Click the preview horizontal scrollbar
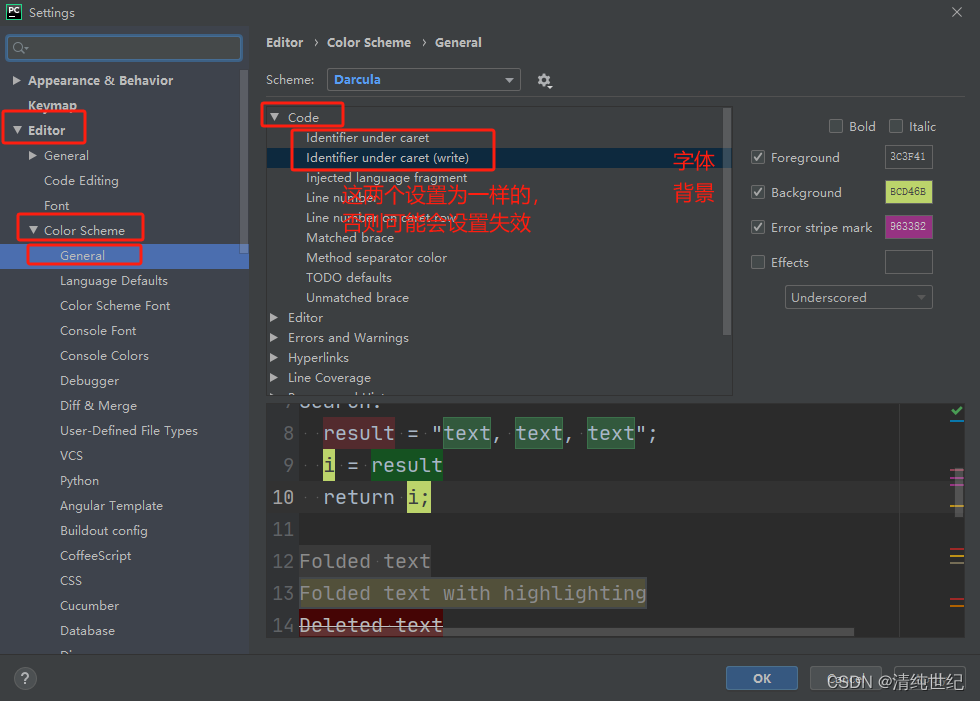 coord(648,632)
